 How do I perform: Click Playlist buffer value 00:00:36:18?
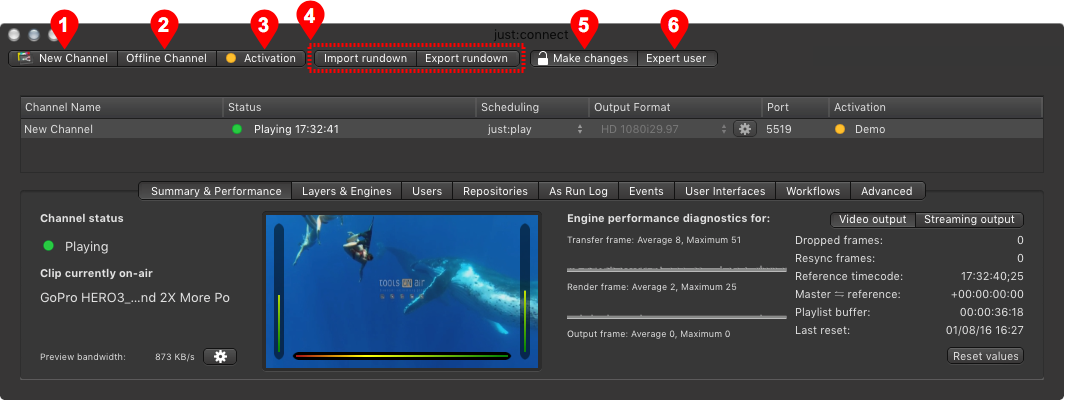pos(991,312)
